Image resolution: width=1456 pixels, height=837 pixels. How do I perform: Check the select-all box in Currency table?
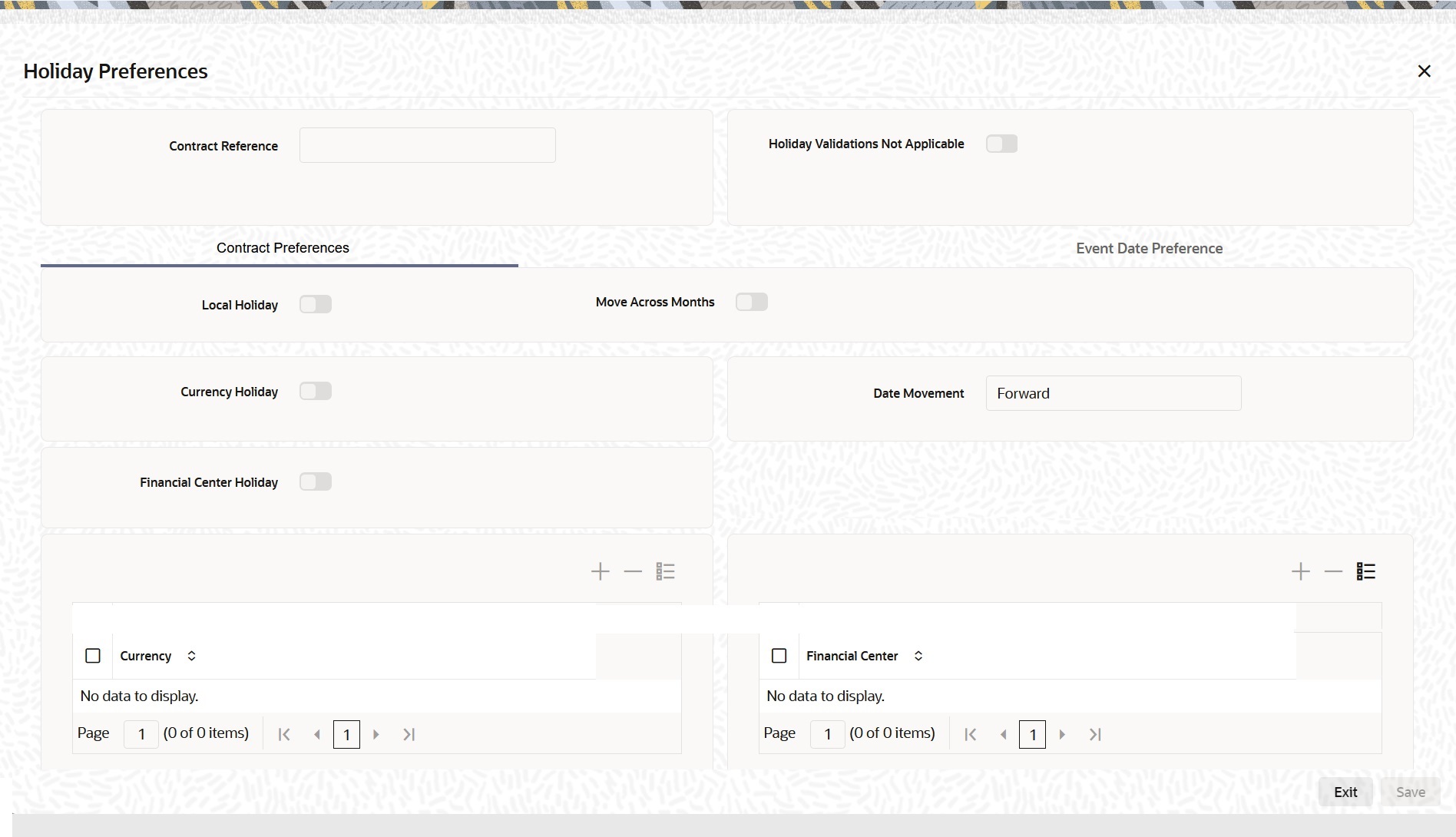(x=93, y=656)
